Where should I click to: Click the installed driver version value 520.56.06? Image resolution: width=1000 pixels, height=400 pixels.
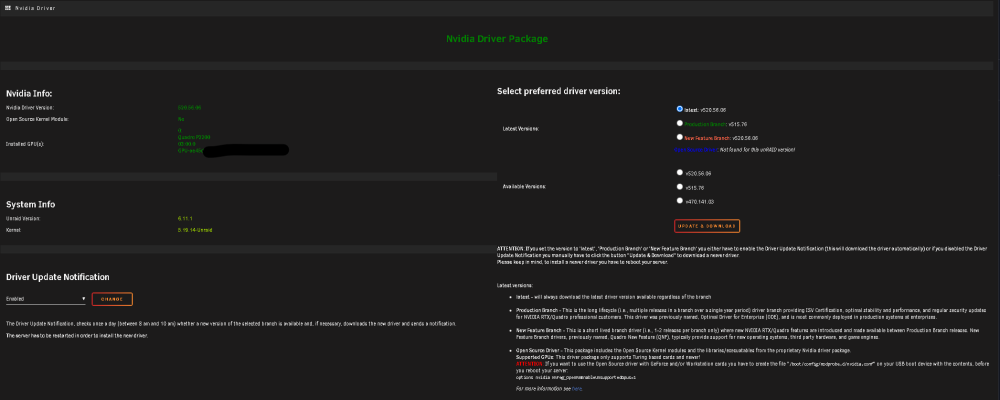point(189,108)
